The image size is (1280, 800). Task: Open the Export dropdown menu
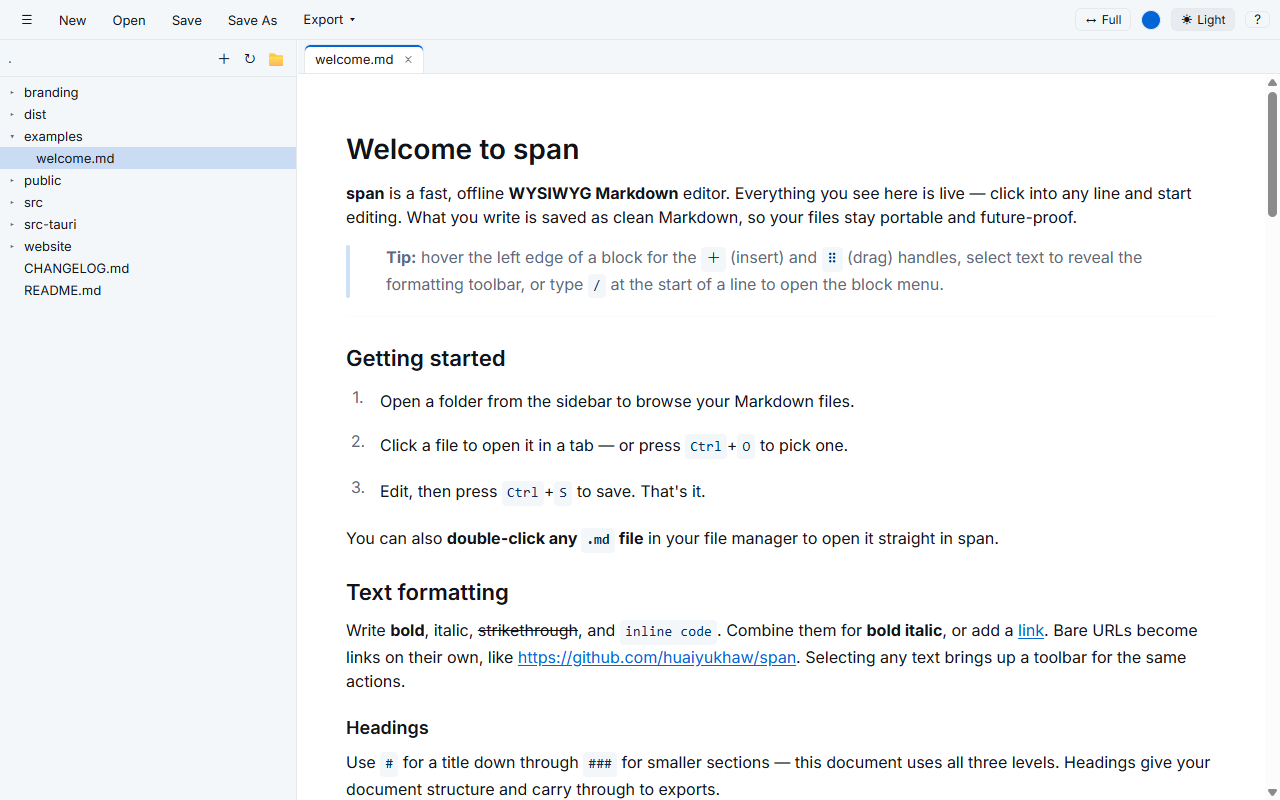click(329, 20)
